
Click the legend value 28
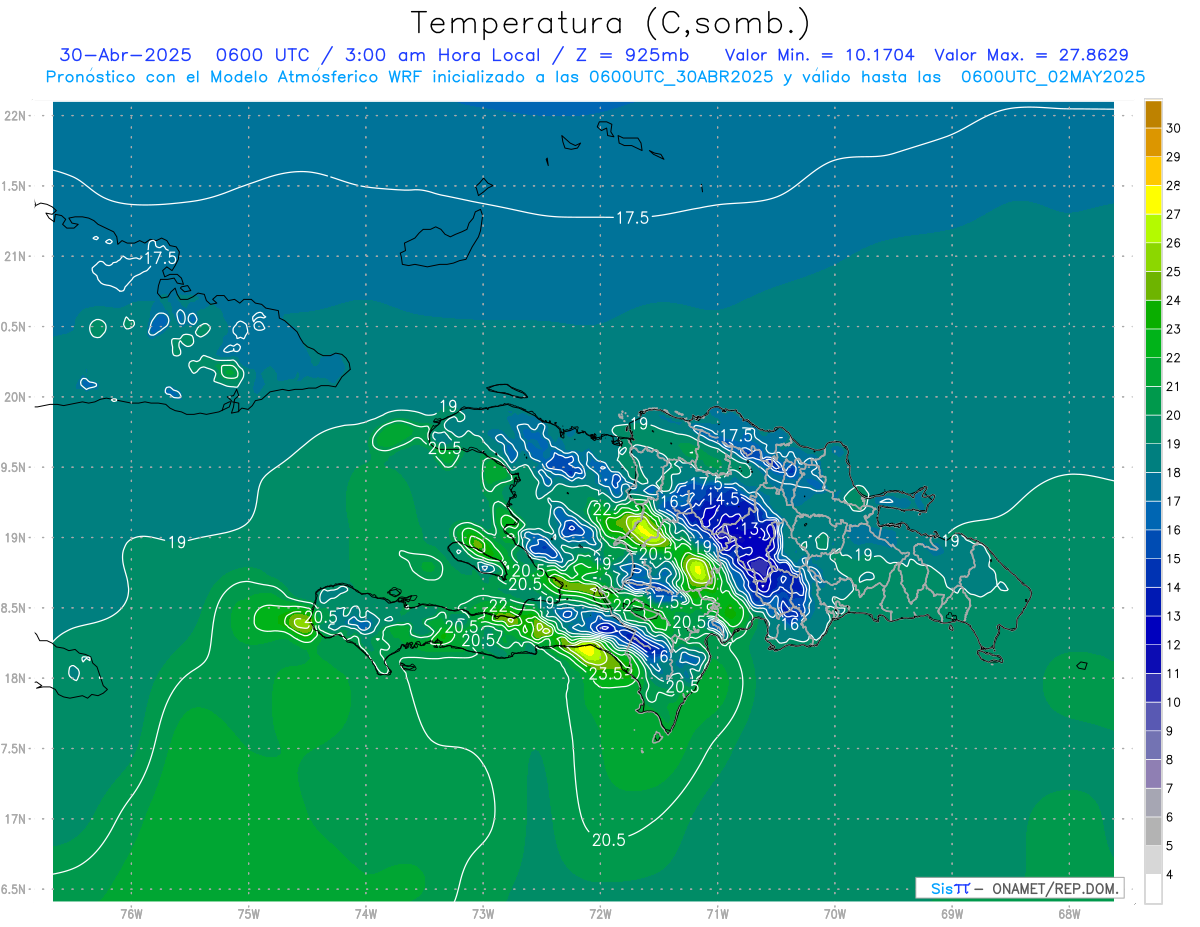tap(1174, 185)
